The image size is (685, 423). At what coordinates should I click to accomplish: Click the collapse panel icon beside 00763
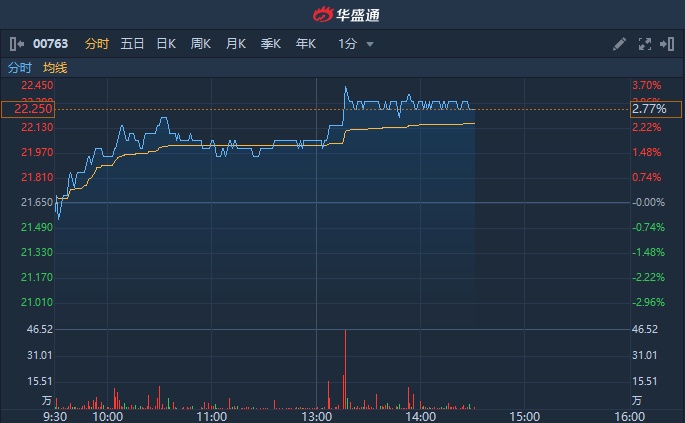pyautogui.click(x=15, y=44)
